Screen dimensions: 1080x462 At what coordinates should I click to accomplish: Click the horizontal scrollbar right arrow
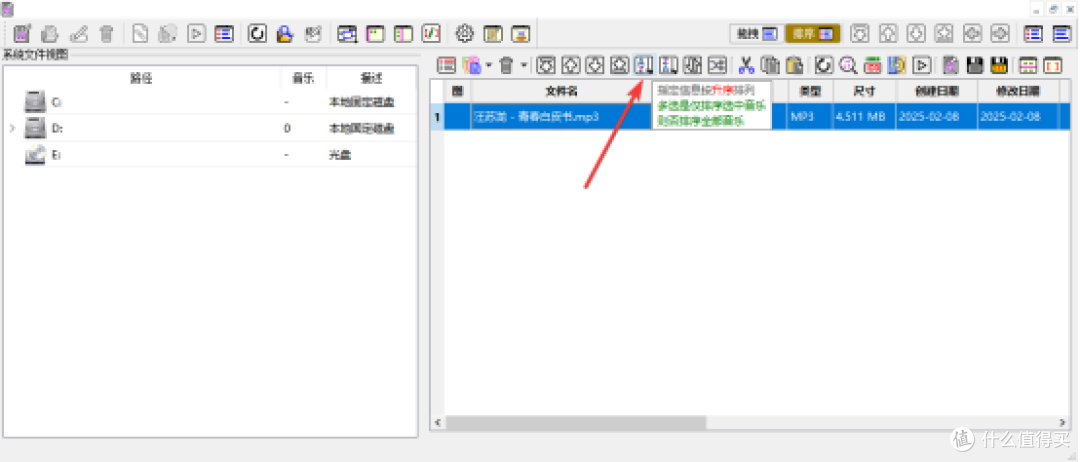[1064, 421]
